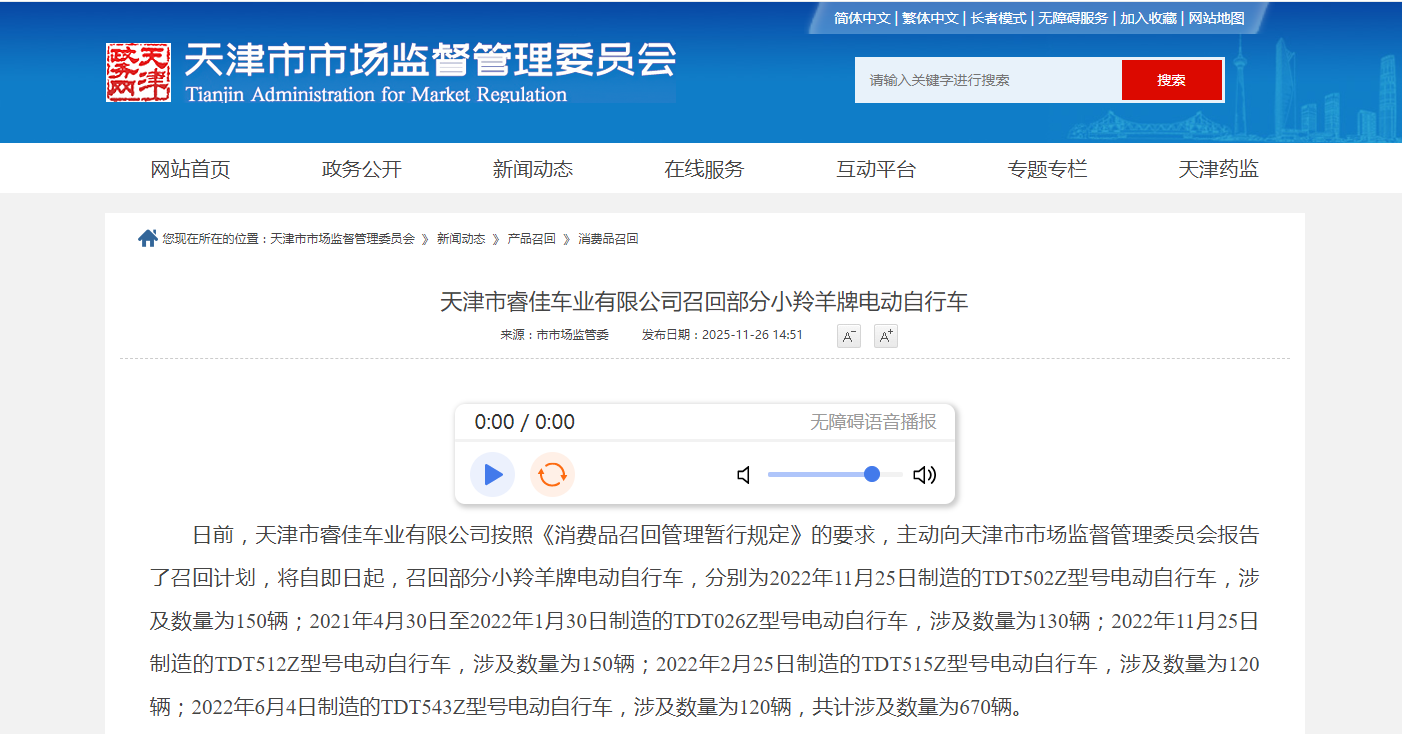Viewport: 1402px width, 734px height.
Task: Open 政务公开 navigation item
Action: pyautogui.click(x=362, y=169)
